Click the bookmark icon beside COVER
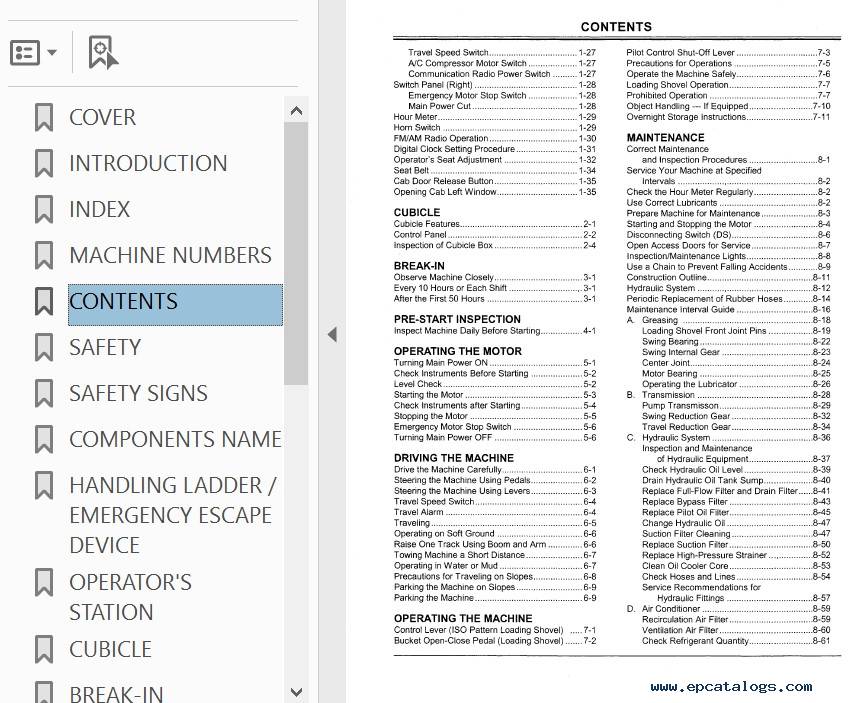Image resolution: width=863 pixels, height=703 pixels. (x=44, y=117)
